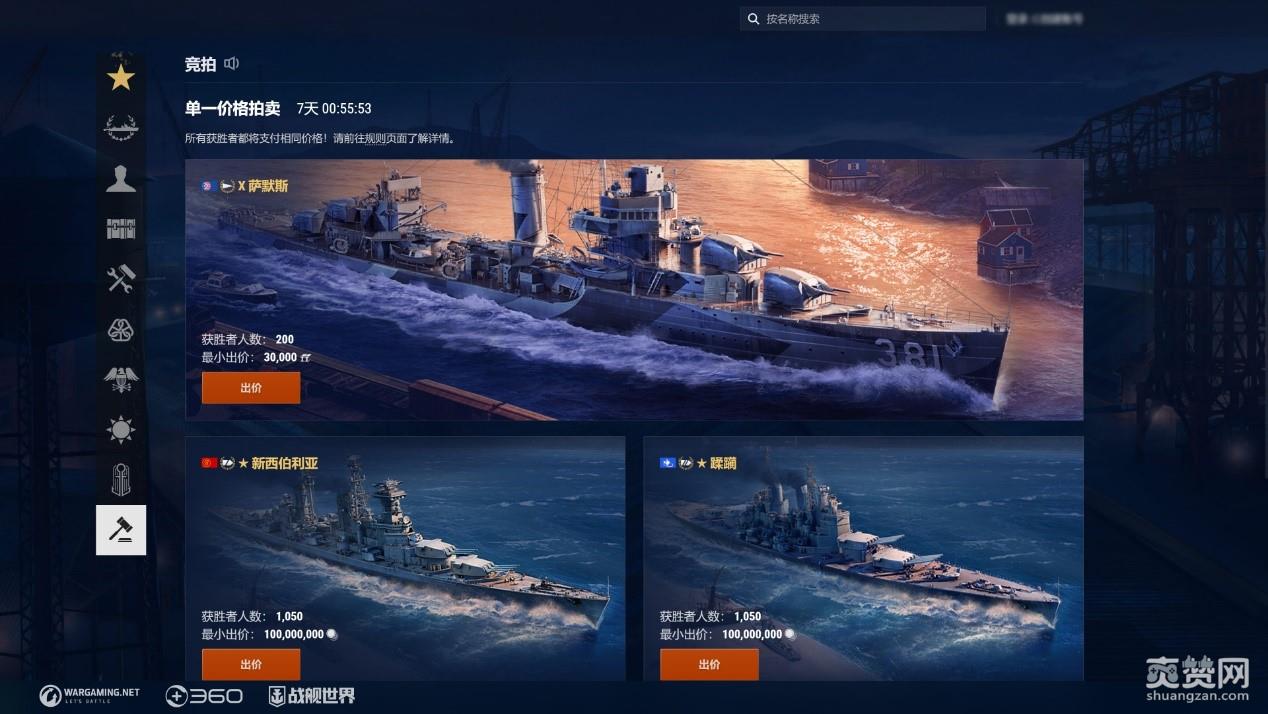The width and height of the screenshot is (1268, 714).
Task: Click 出价 for the 蹂躏 ship
Action: (x=709, y=664)
